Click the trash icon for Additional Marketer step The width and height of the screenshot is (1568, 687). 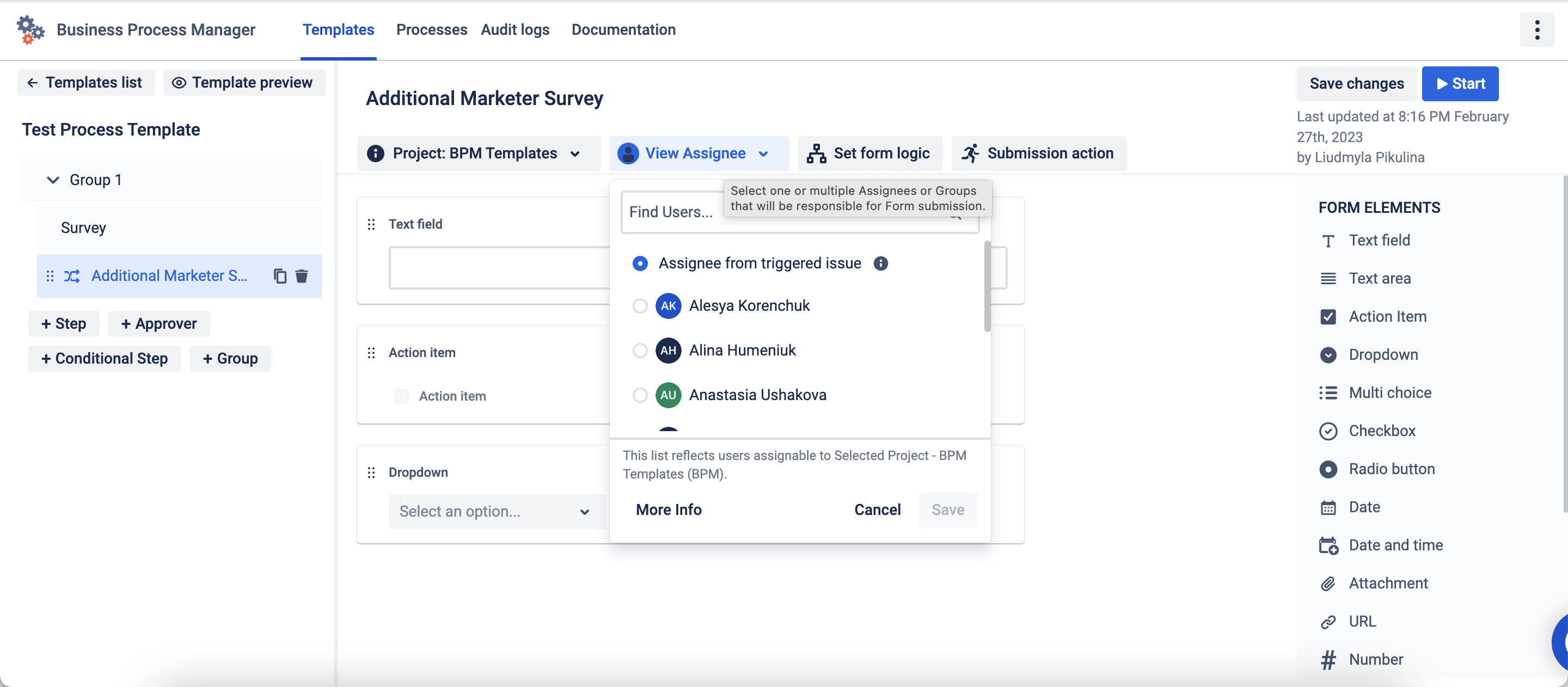[301, 275]
